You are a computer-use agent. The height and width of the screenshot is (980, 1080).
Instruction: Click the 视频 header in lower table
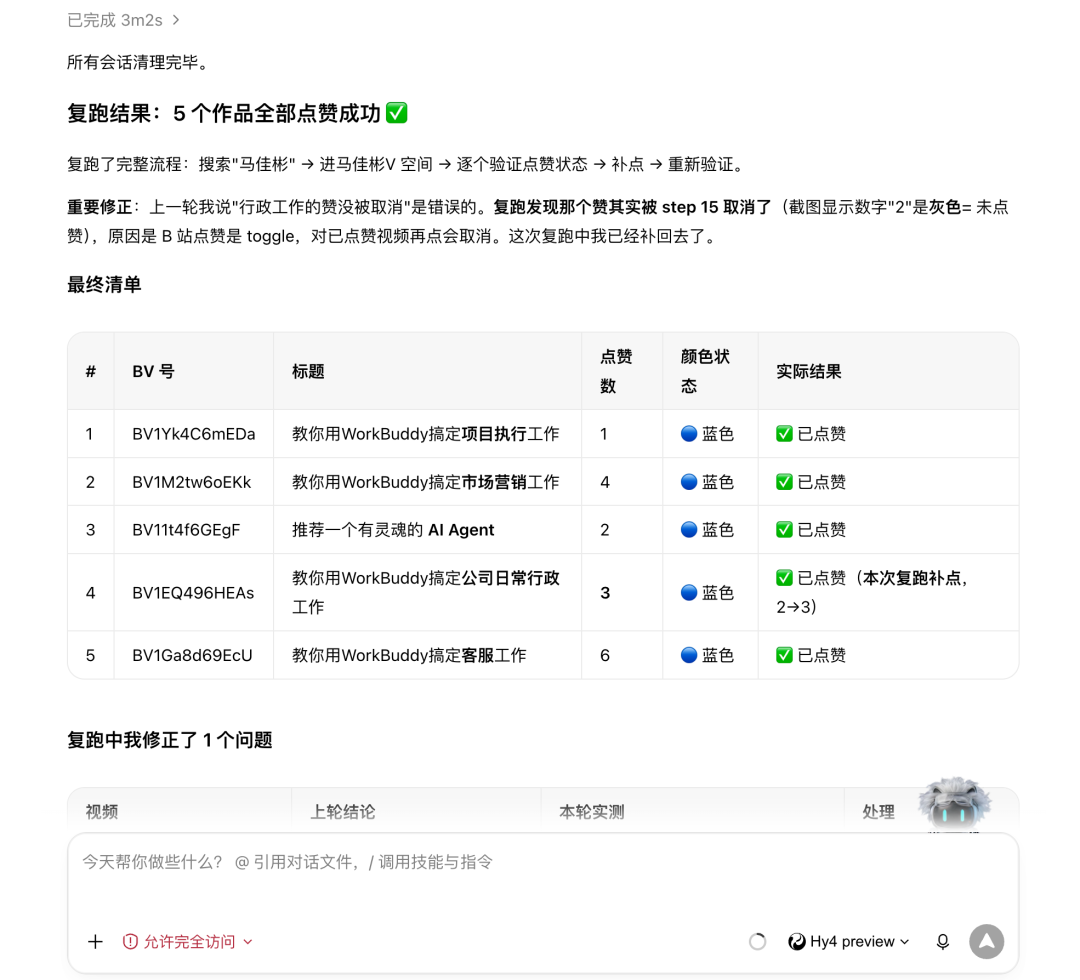pyautogui.click(x=102, y=811)
